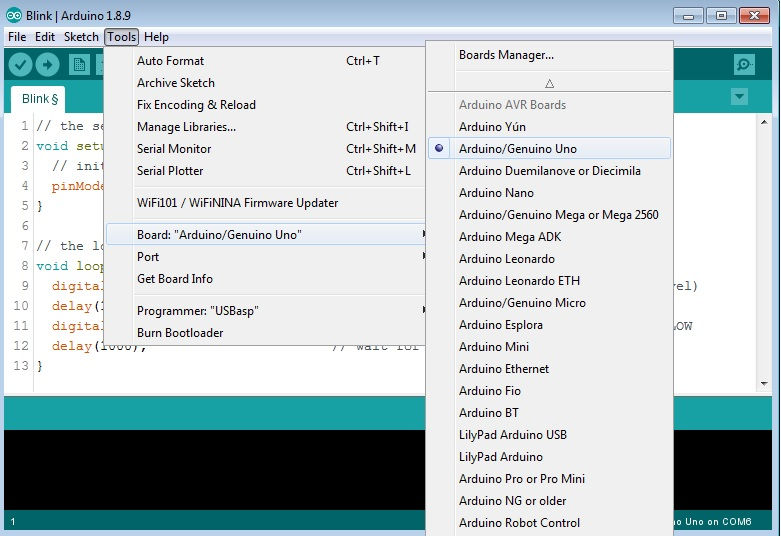This screenshot has height=536, width=781.
Task: Open Boards Manager
Action: [x=549, y=55]
